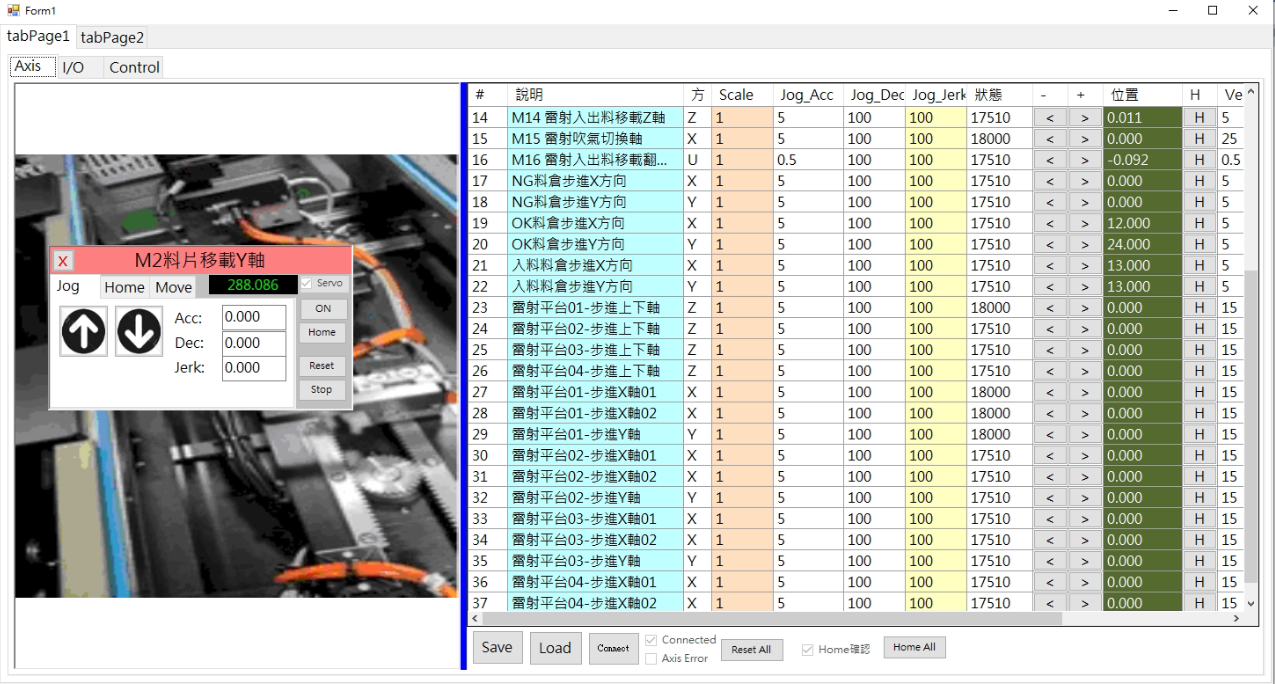Open the Control tab
1275x684 pixels.
point(134,68)
